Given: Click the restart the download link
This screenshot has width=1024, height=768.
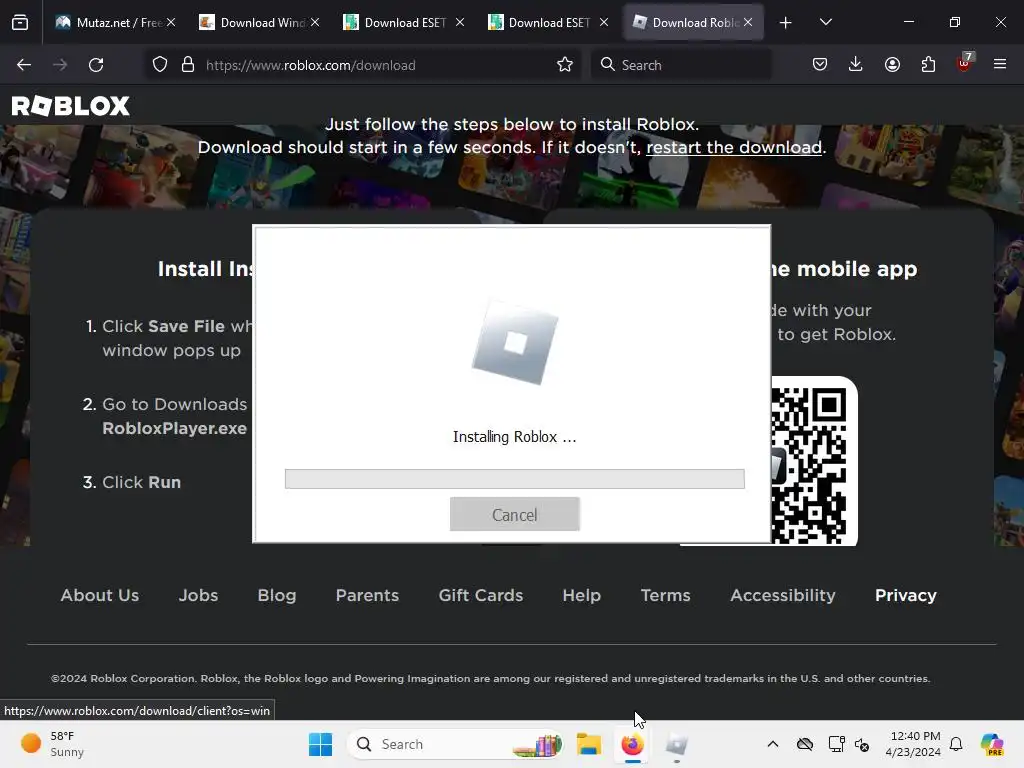Looking at the screenshot, I should coord(734,148).
